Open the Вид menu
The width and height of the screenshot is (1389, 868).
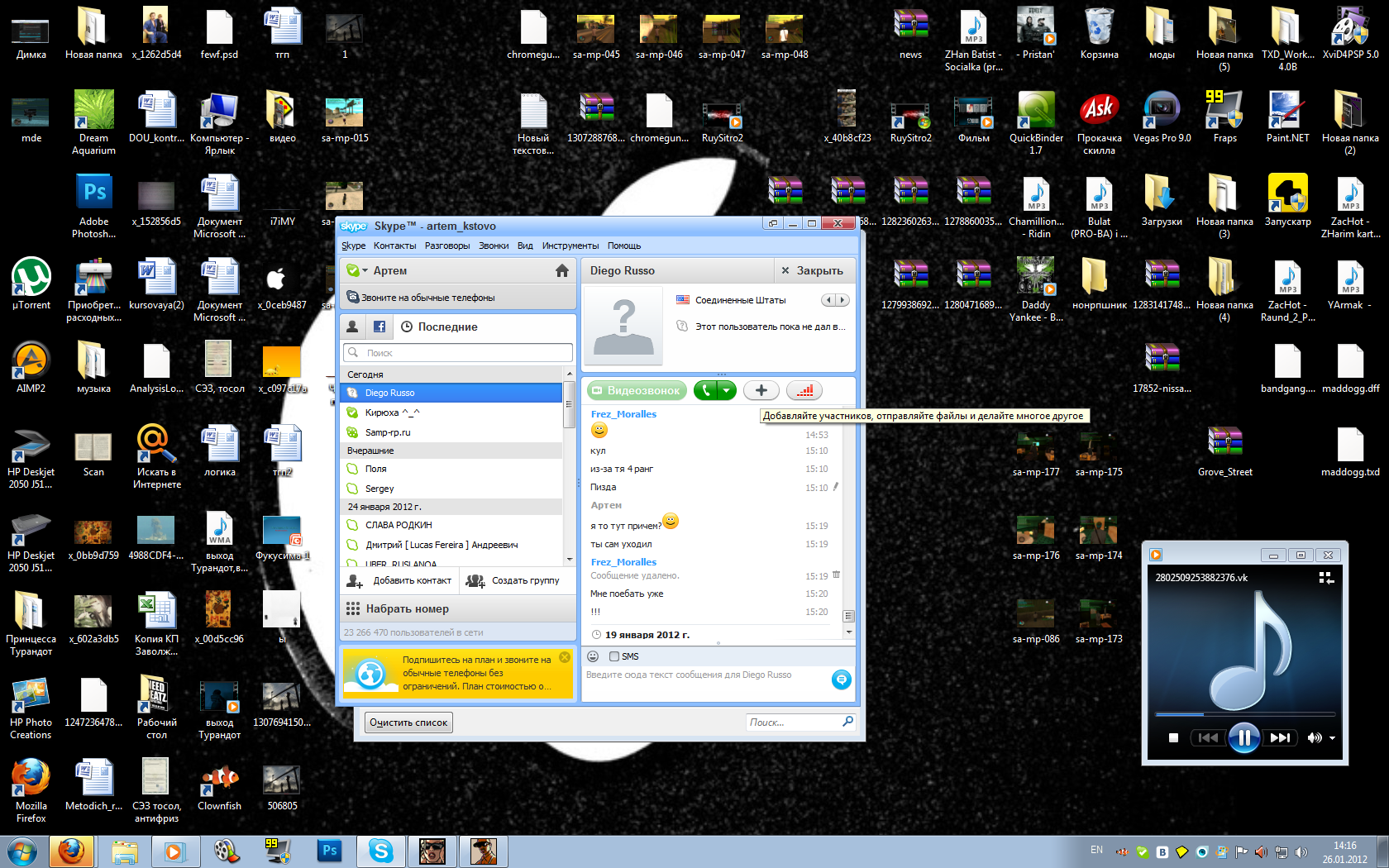(x=525, y=246)
